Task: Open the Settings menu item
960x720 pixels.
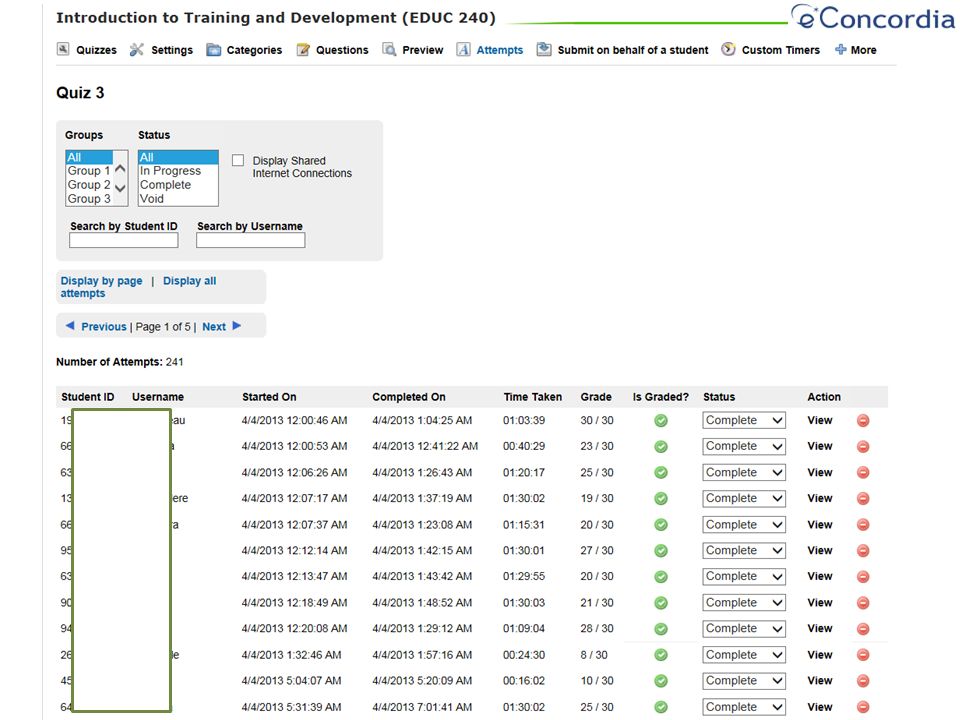Action: [172, 50]
